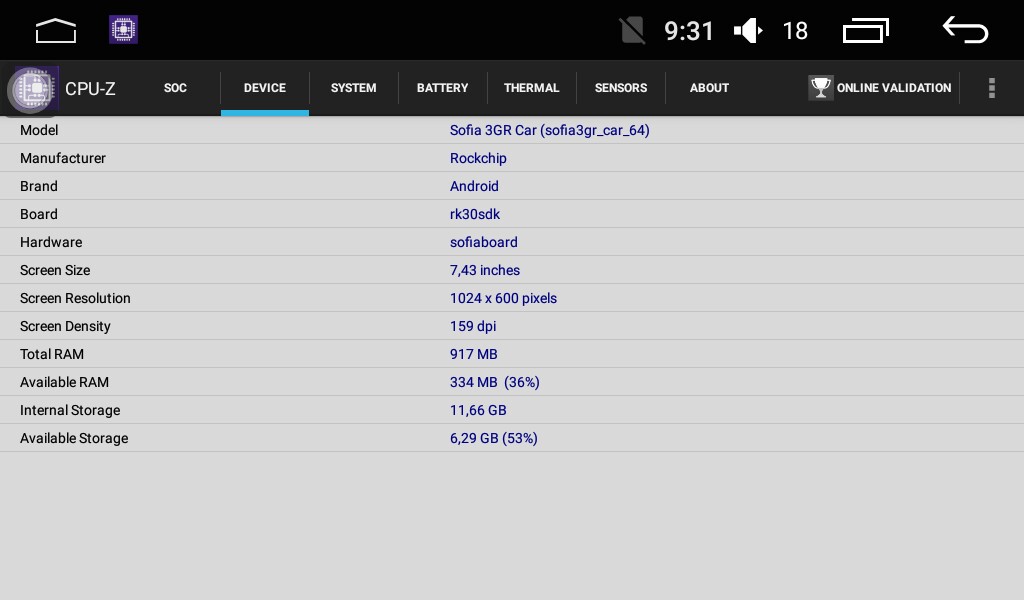Tap the sofiaboard hardware value
This screenshot has width=1024, height=600.
pos(483,242)
